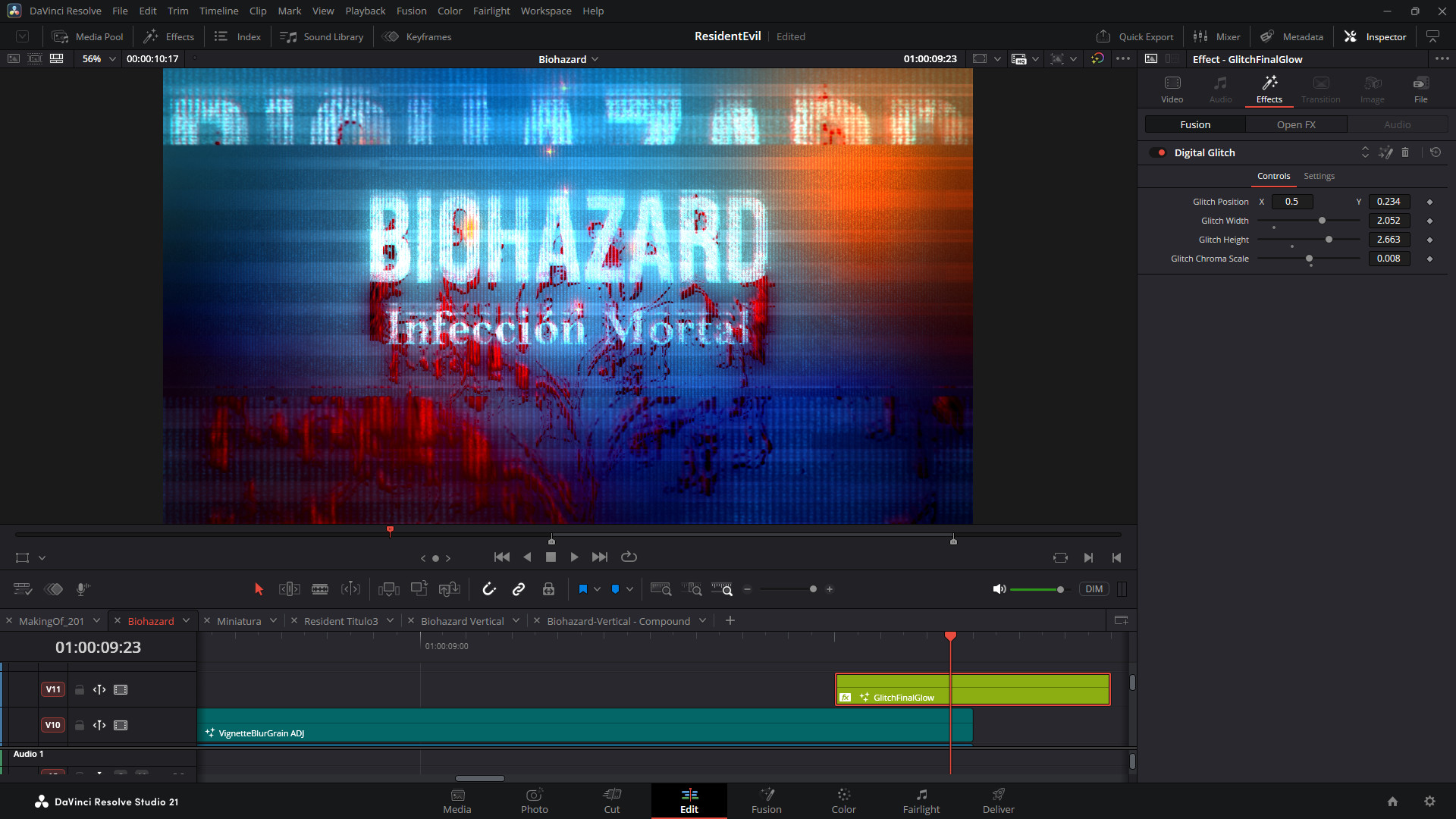Open the Fusion menu in menu bar
This screenshot has height=819, width=1456.
point(411,11)
